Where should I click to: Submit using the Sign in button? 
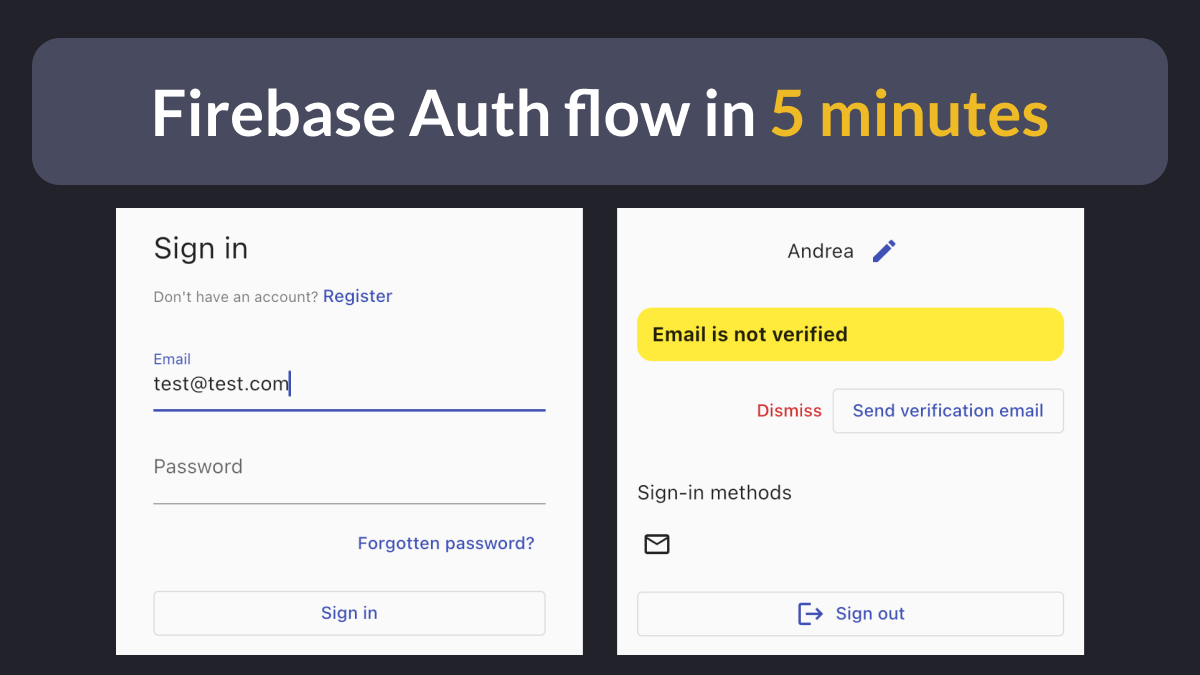tap(349, 613)
